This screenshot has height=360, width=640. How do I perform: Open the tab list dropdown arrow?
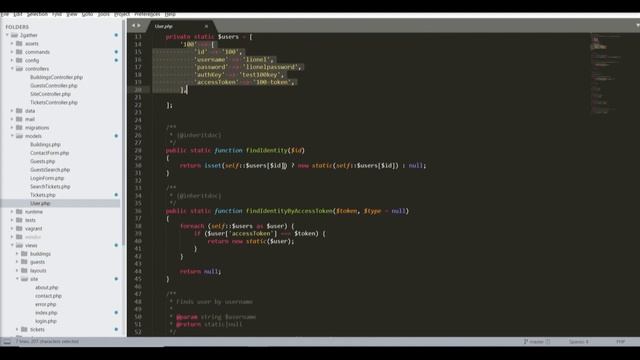click(x=637, y=26)
